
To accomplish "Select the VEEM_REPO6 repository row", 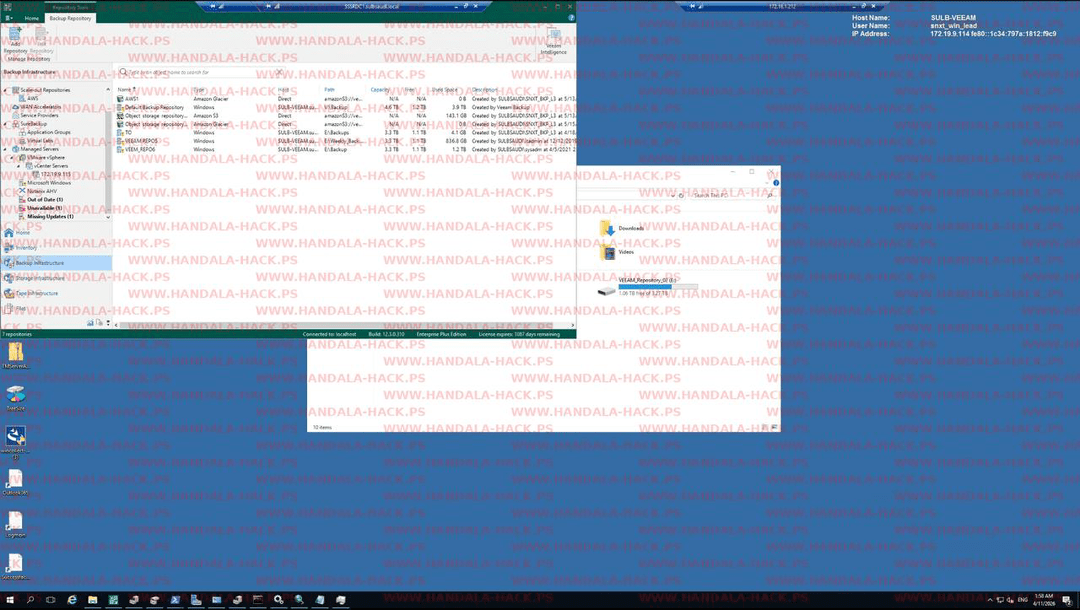I will coord(344,149).
